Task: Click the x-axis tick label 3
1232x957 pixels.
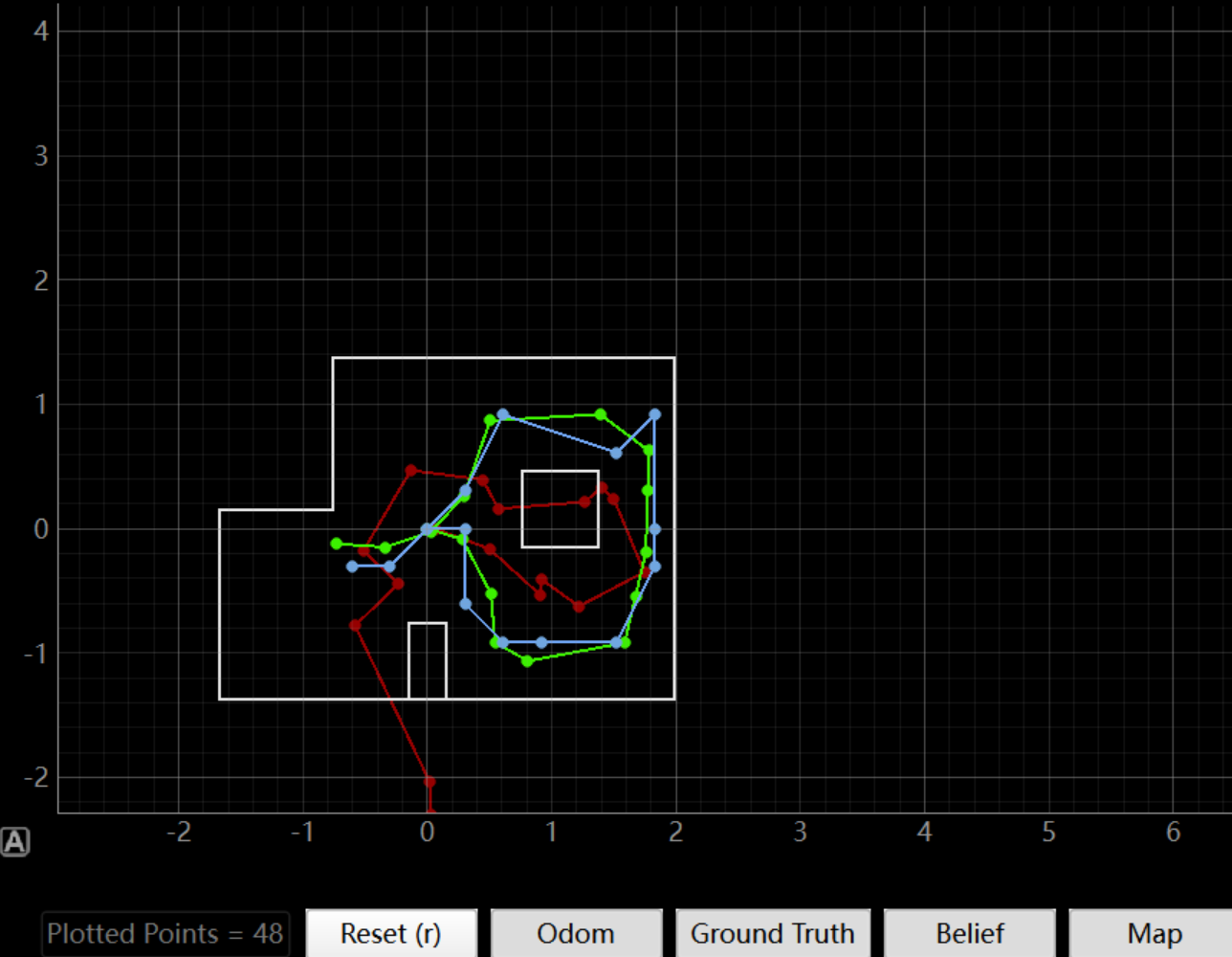Action: coord(800,832)
